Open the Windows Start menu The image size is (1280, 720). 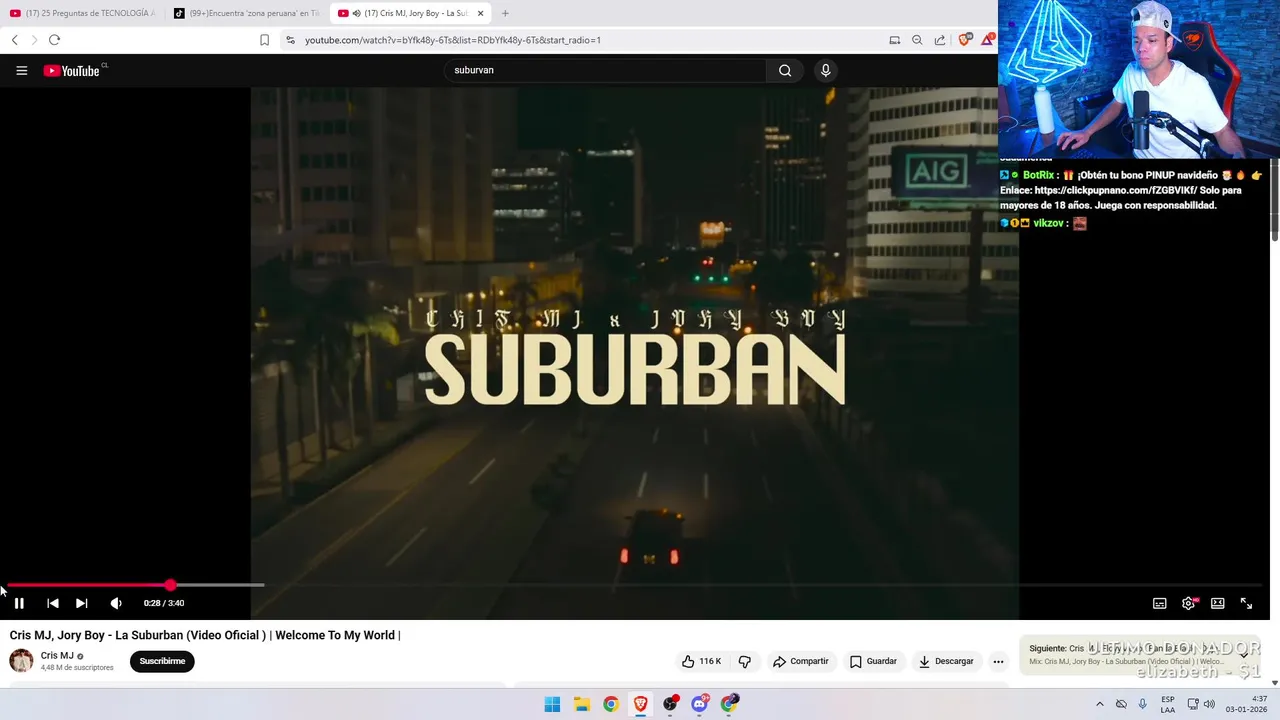(x=552, y=704)
